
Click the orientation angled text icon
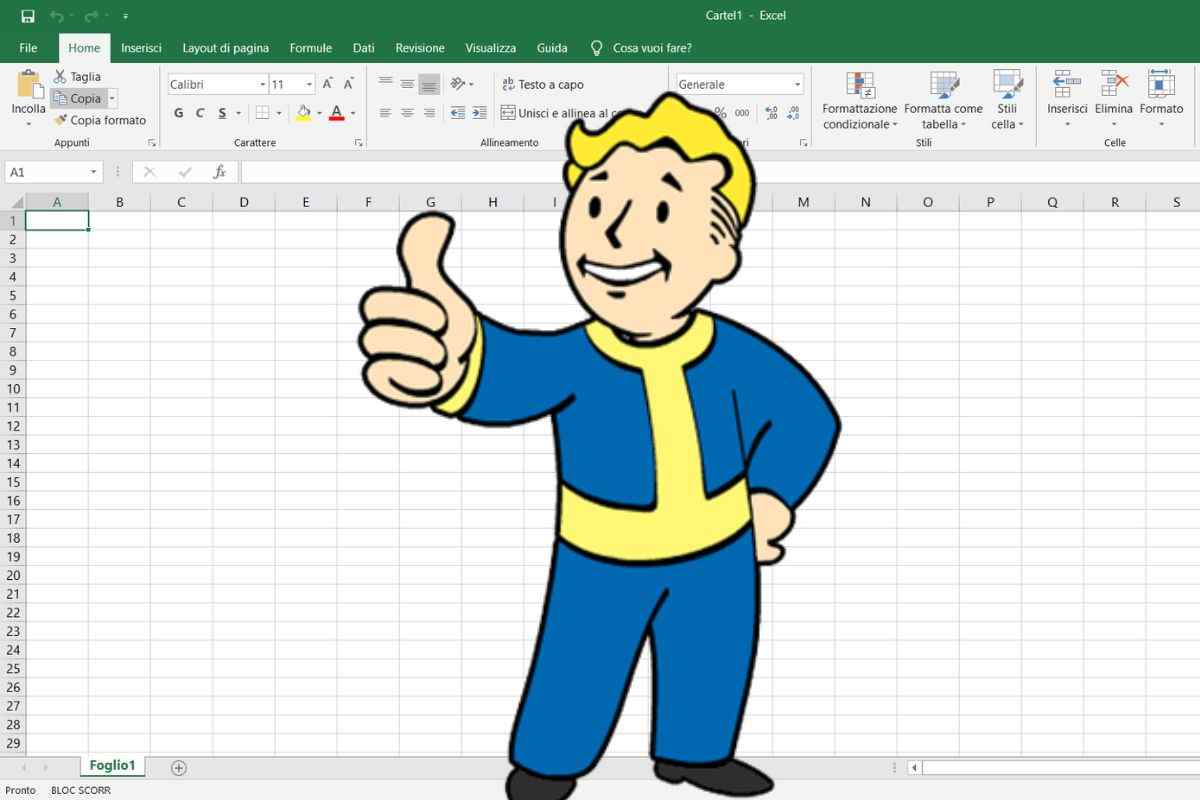pos(458,84)
